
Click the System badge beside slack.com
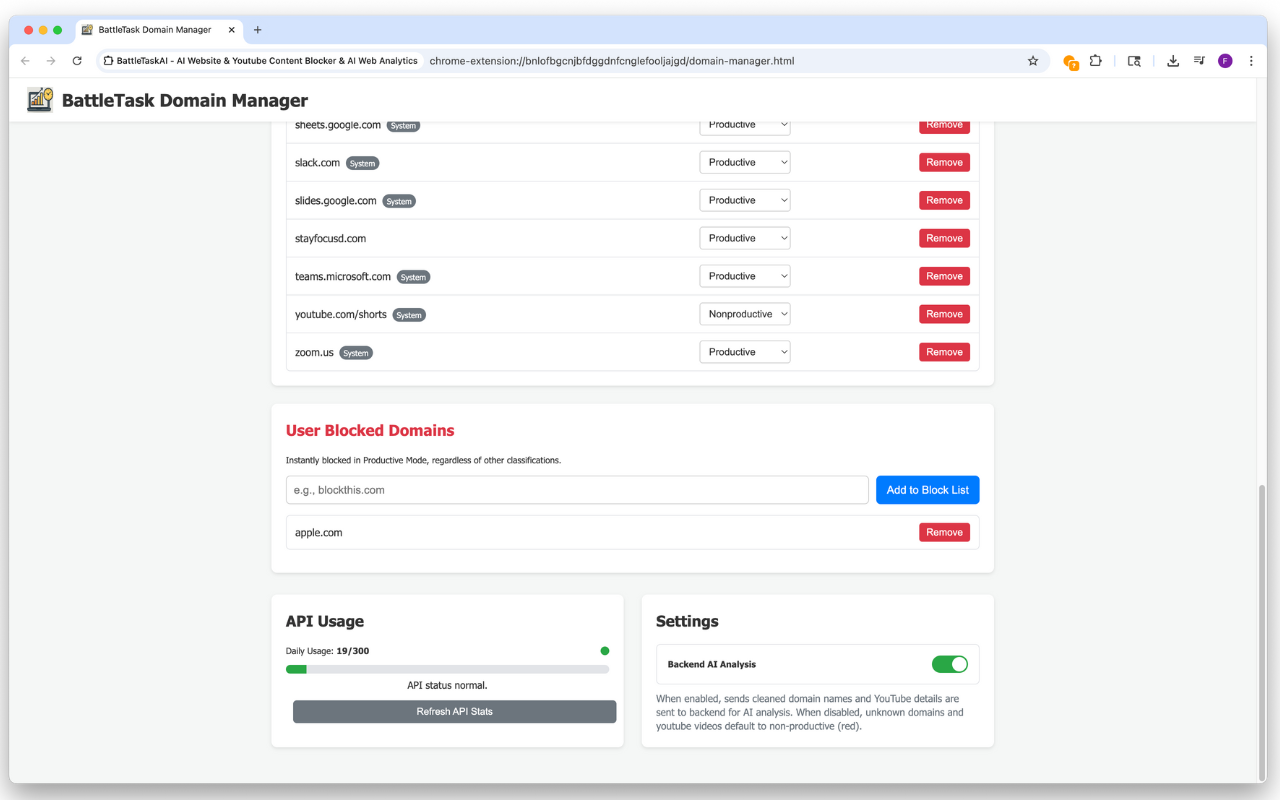pyautogui.click(x=362, y=163)
